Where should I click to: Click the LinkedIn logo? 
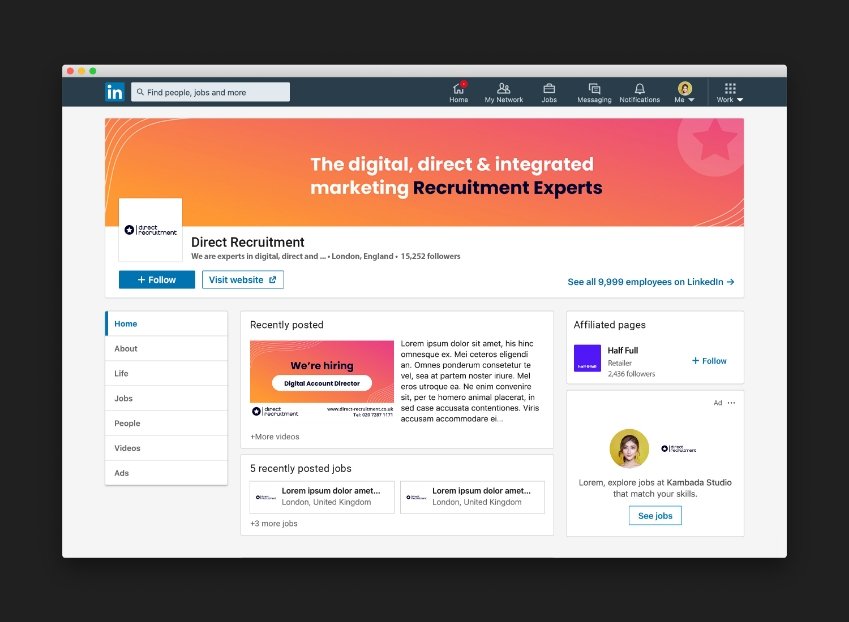click(x=115, y=92)
